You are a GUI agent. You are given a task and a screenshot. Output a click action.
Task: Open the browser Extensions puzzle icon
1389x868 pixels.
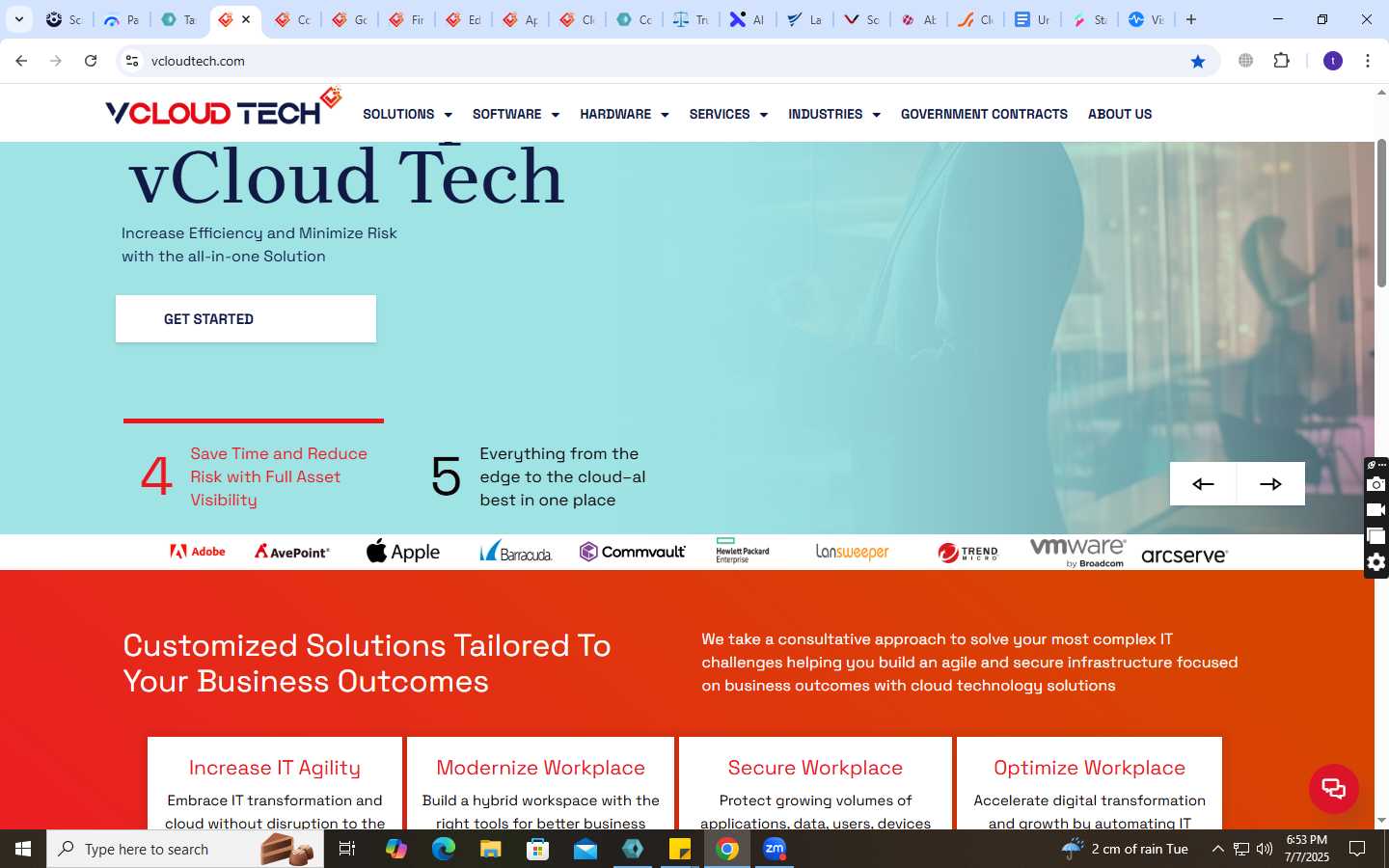point(1282,61)
